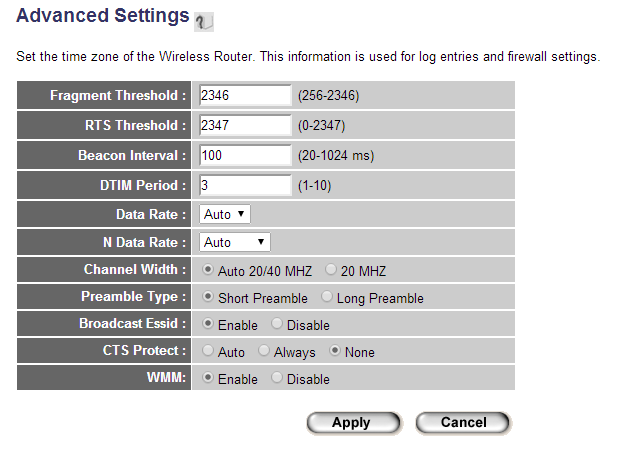The image size is (622, 453).
Task: Click the Cancel button
Action: [x=463, y=423]
